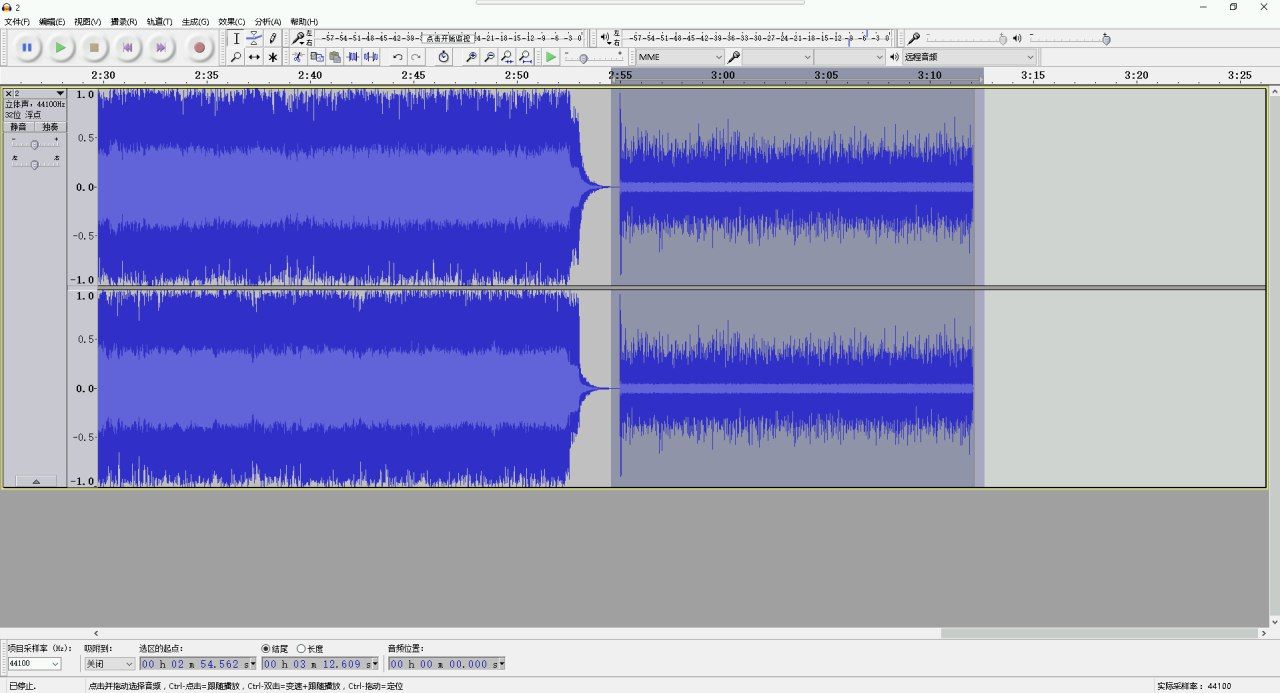
Task: Click the 3:15 mark on timeline ruler
Action: pos(1033,75)
